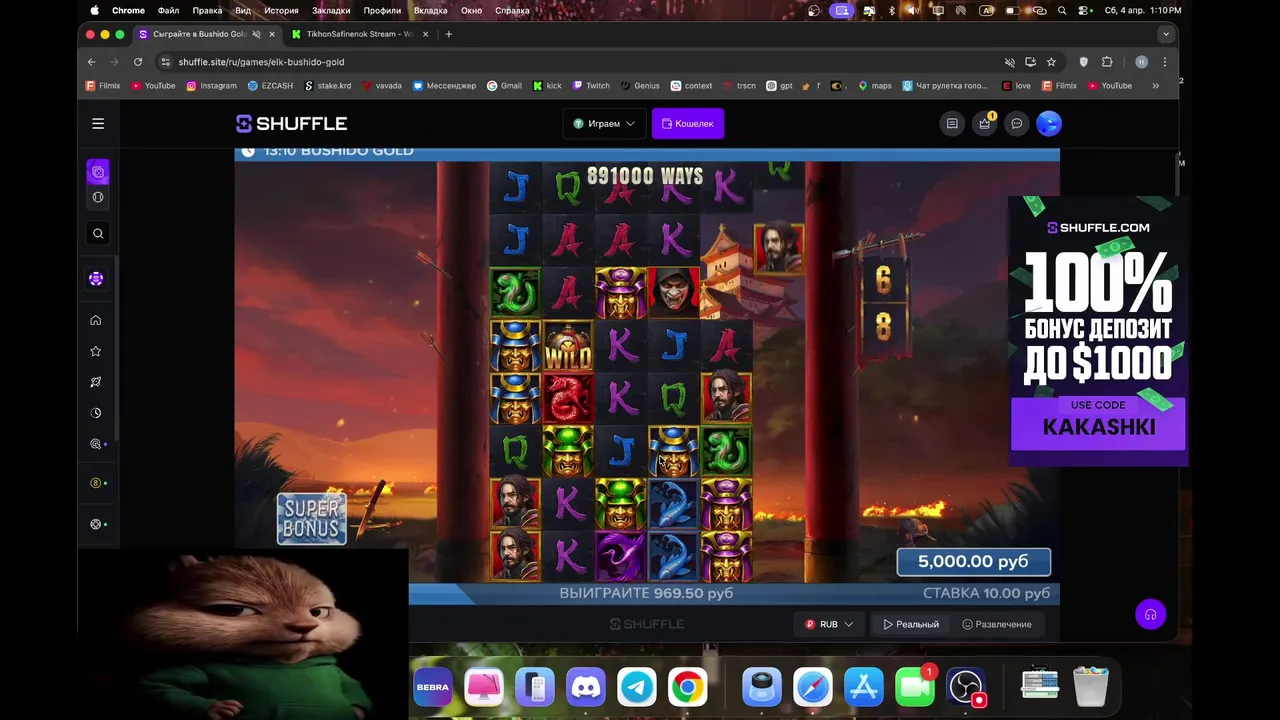The width and height of the screenshot is (1280, 720).
Task: Click the 5,000.00 руб balance box
Action: (x=973, y=562)
